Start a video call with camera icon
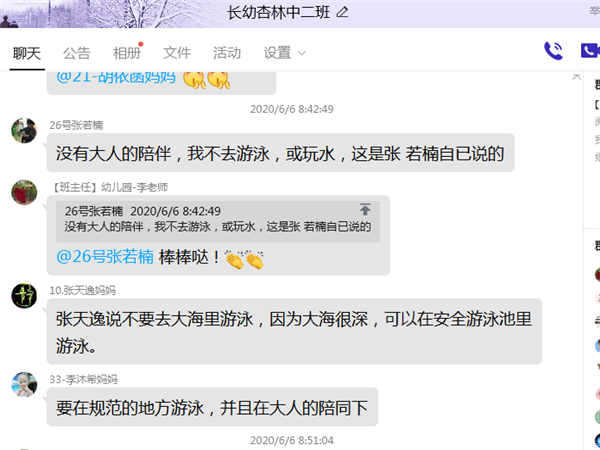The image size is (600, 450). coord(590,51)
